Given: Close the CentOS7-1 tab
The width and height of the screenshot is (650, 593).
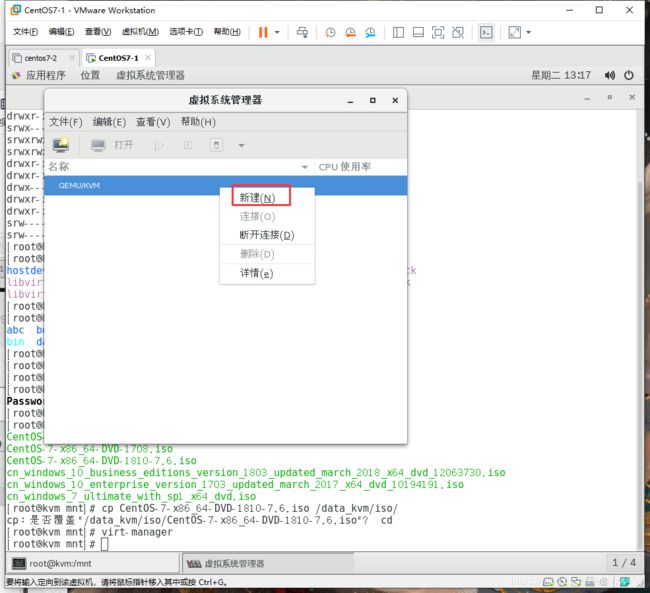Looking at the screenshot, I should coord(148,58).
